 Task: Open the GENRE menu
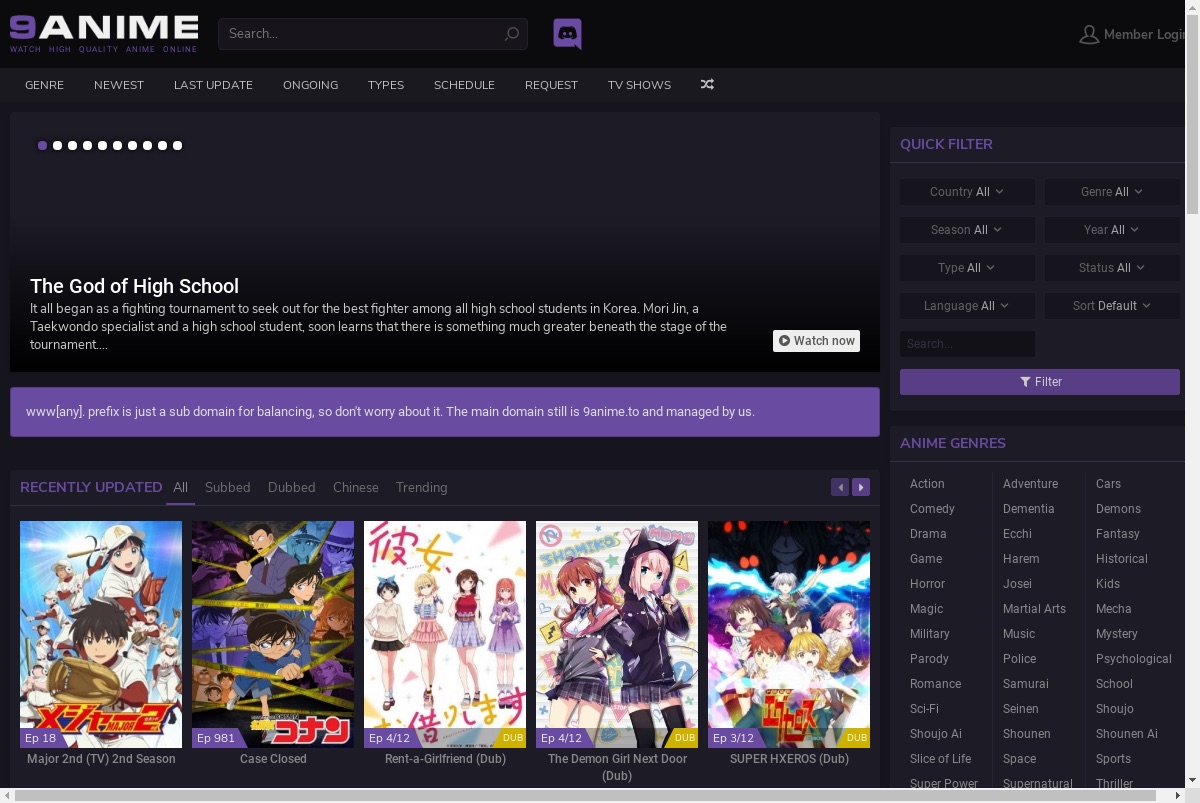click(x=44, y=85)
